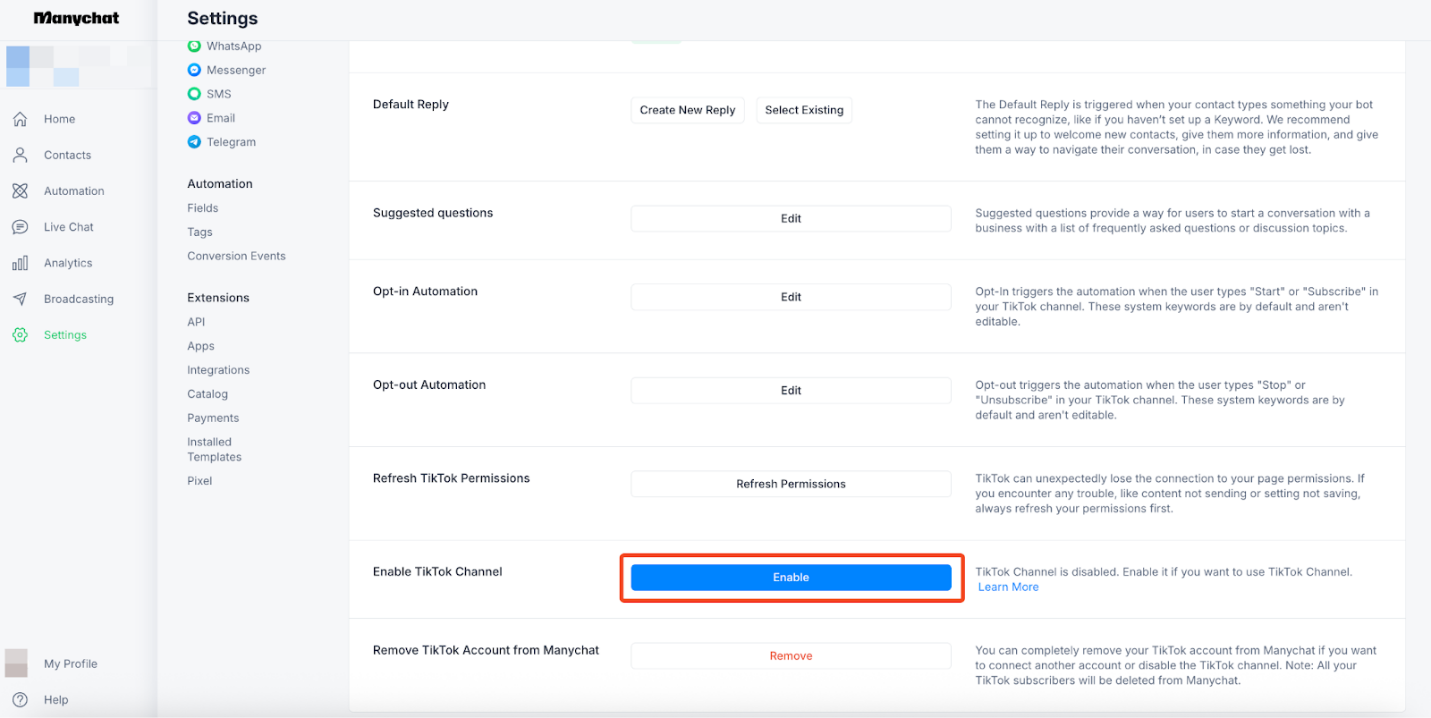Click the Help question mark icon
The height and width of the screenshot is (718, 1431).
(20, 700)
